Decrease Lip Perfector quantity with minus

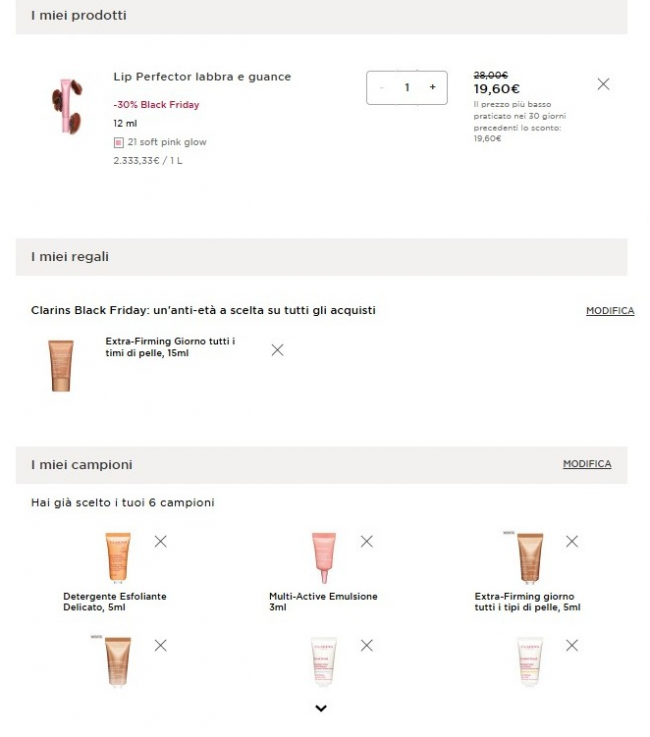[381, 87]
